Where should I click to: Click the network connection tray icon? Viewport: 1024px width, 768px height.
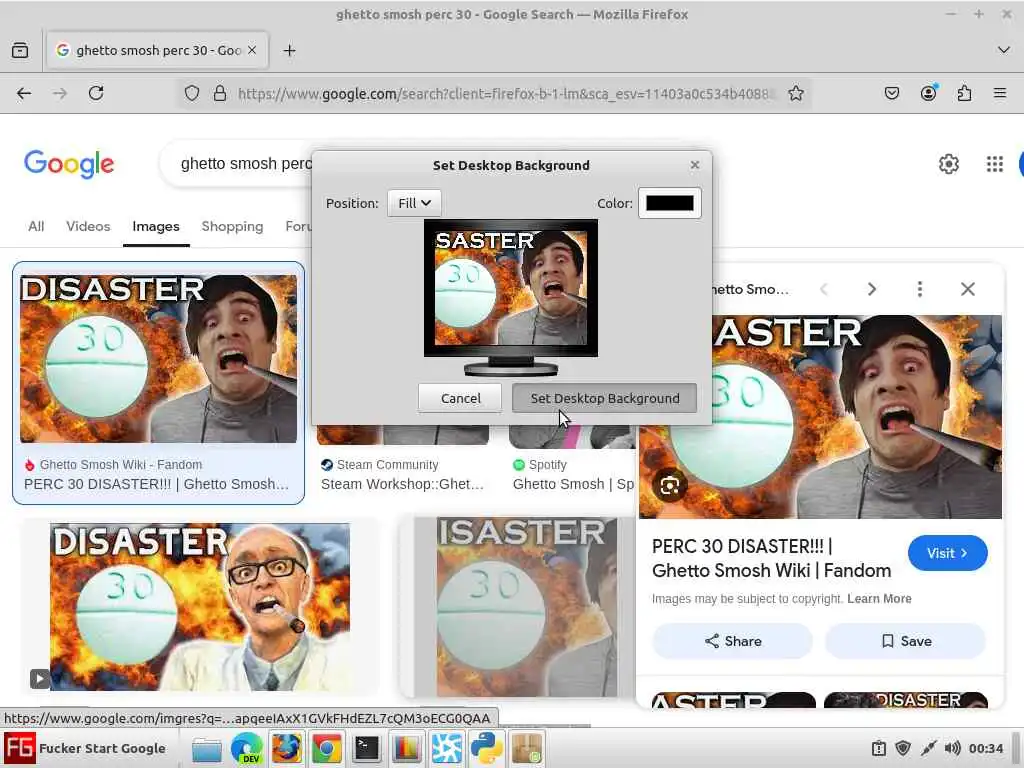pos(928,748)
